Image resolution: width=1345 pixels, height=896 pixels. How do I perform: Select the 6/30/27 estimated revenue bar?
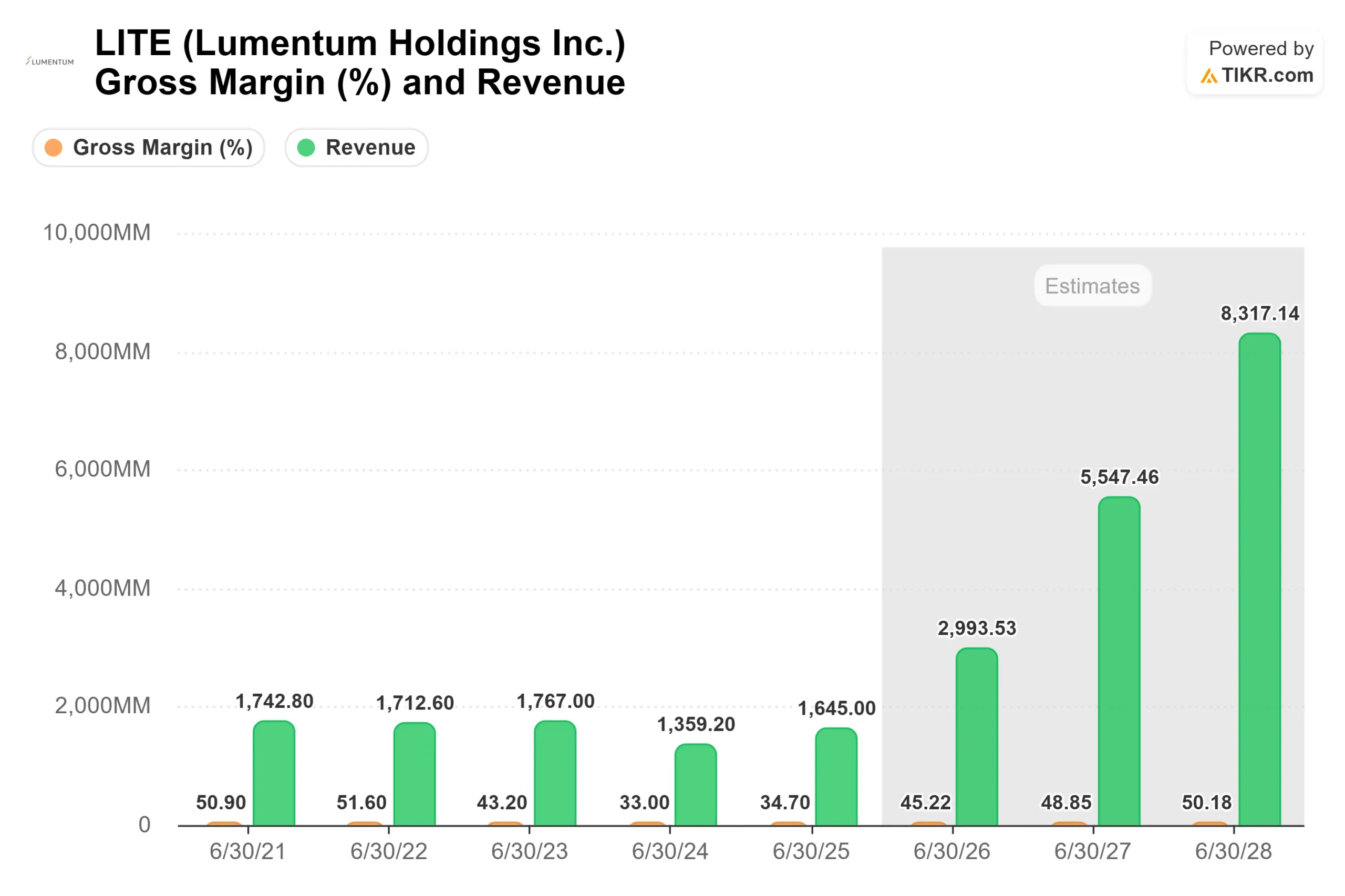point(1119,661)
